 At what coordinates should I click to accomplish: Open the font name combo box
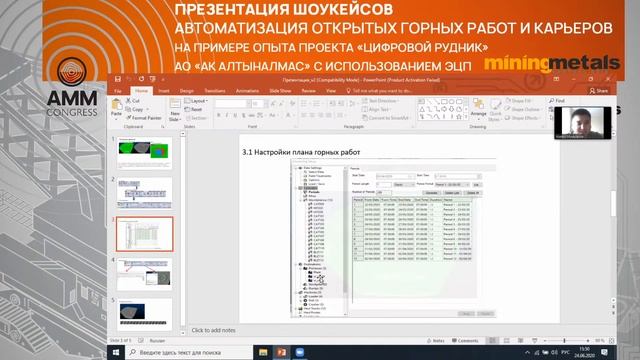pyautogui.click(x=233, y=104)
